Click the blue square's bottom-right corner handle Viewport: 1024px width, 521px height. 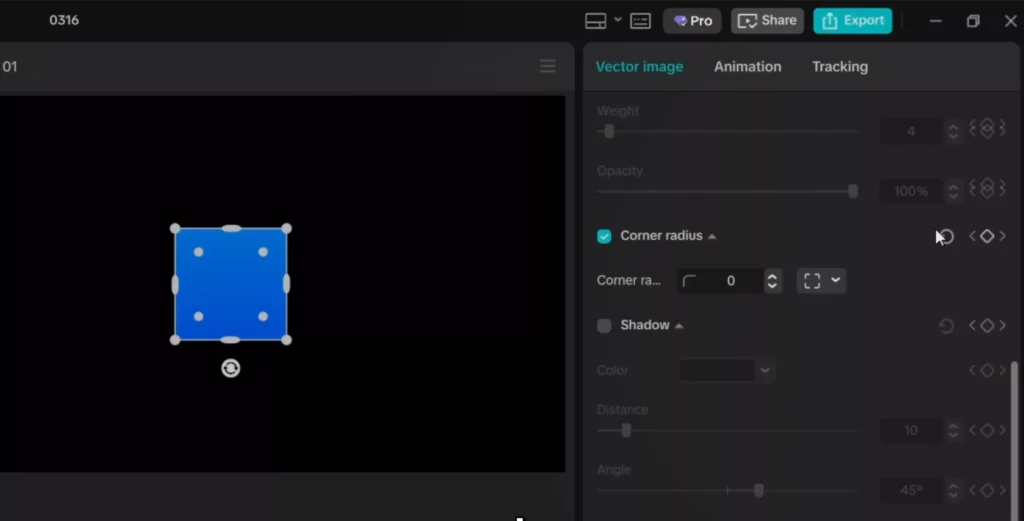286,339
